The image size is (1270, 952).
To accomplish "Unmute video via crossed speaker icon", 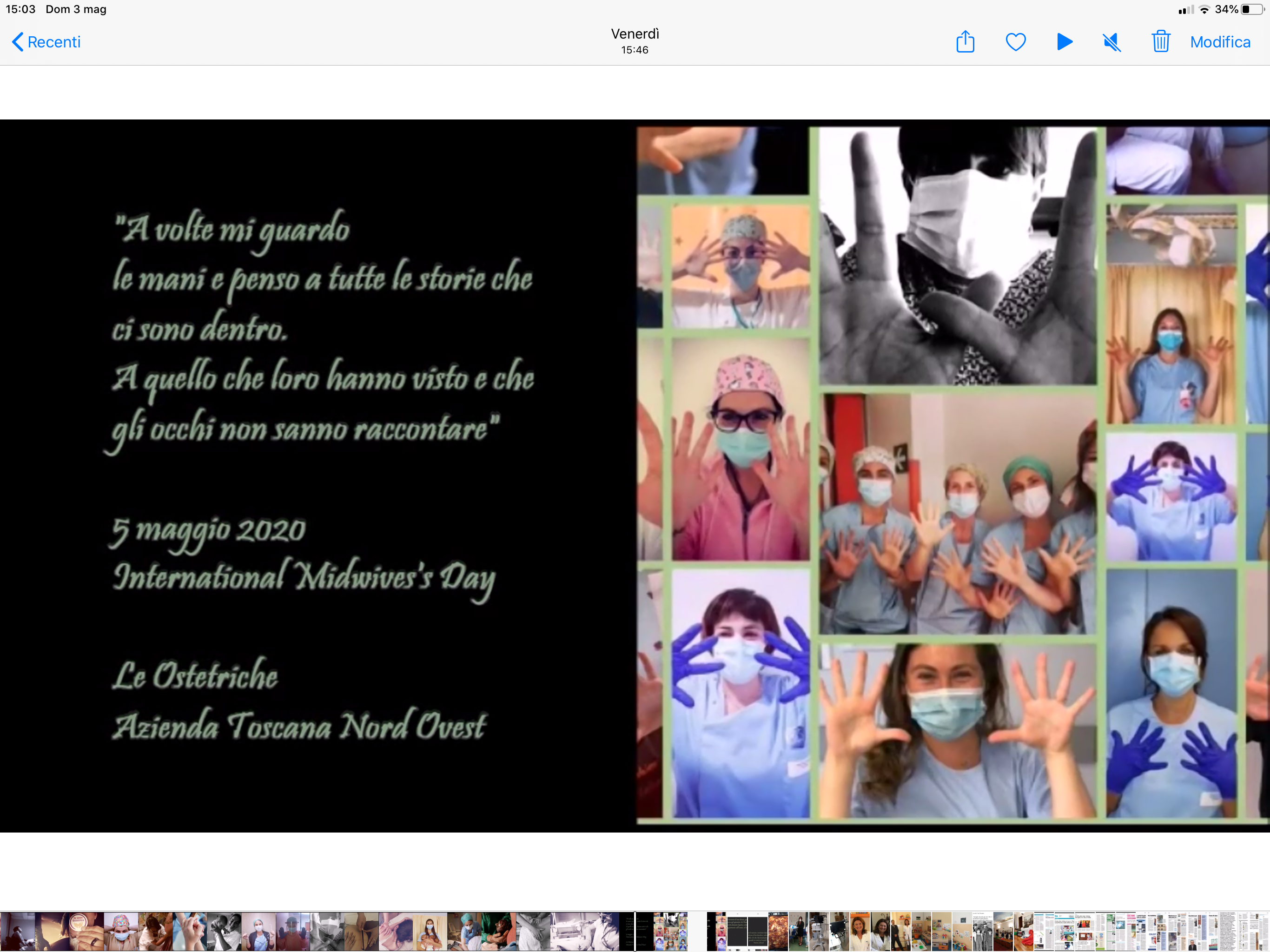I will pos(1111,42).
